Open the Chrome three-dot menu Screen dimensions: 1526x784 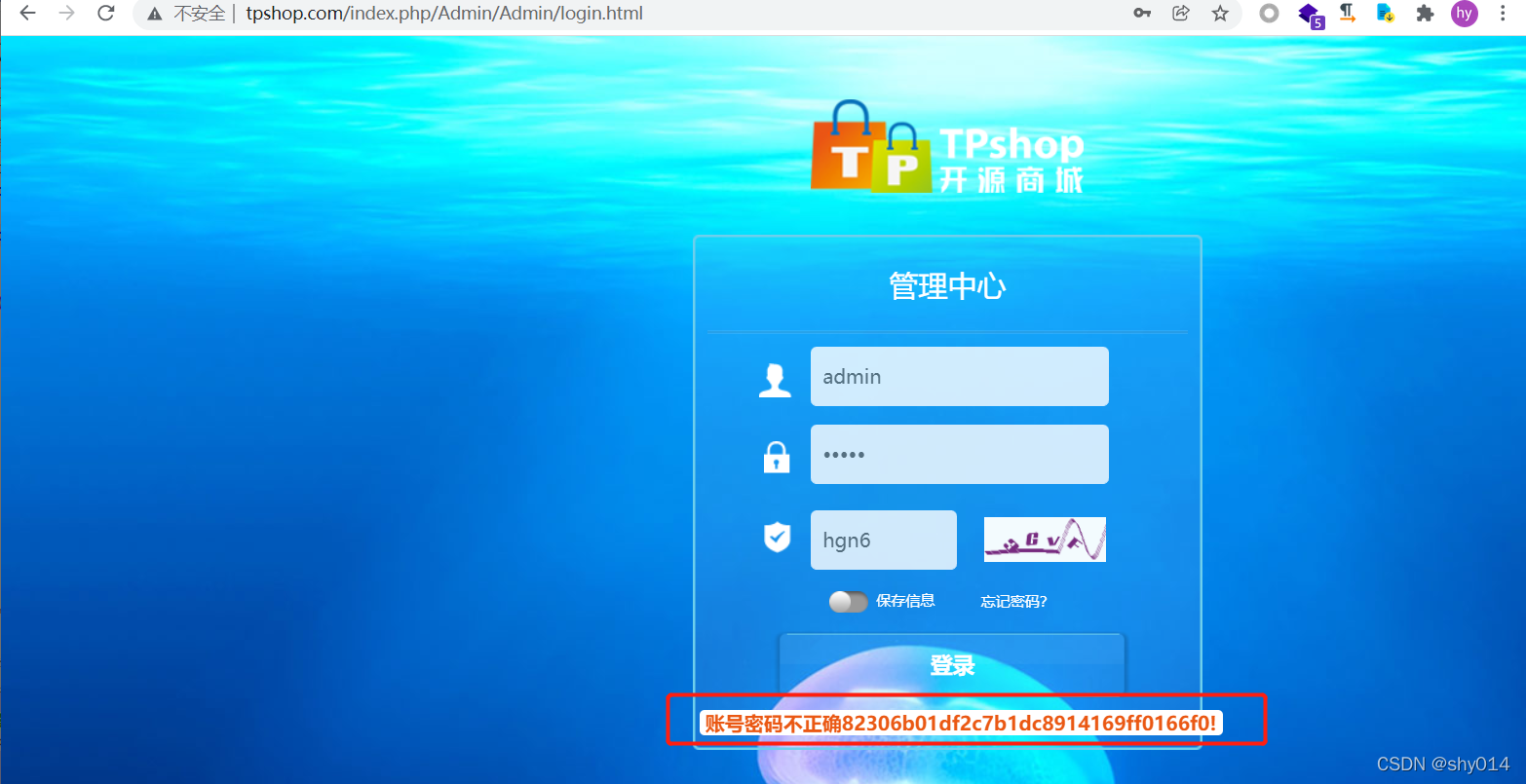click(x=1504, y=14)
